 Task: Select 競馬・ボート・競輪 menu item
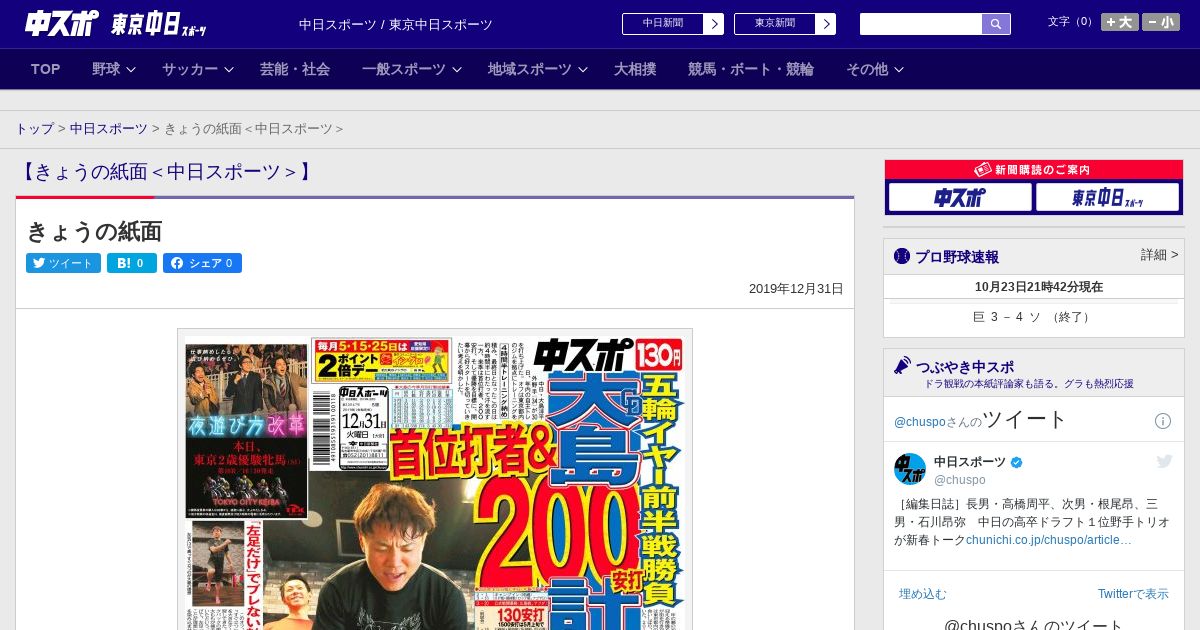click(751, 69)
